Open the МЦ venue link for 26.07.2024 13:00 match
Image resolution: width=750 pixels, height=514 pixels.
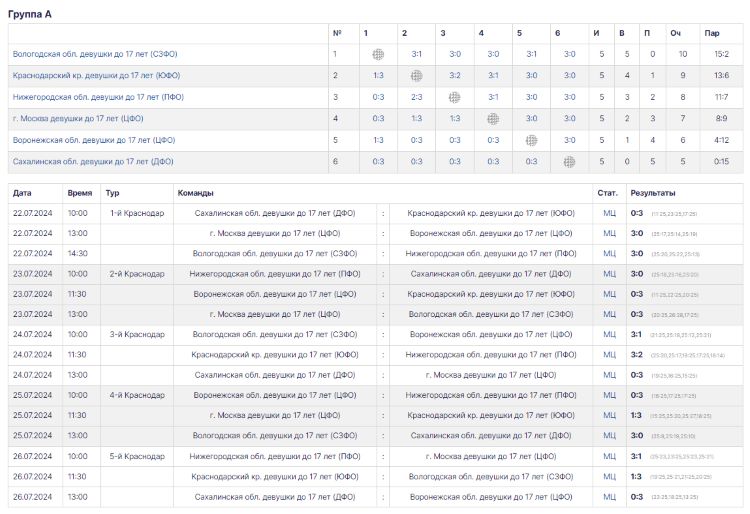point(609,497)
